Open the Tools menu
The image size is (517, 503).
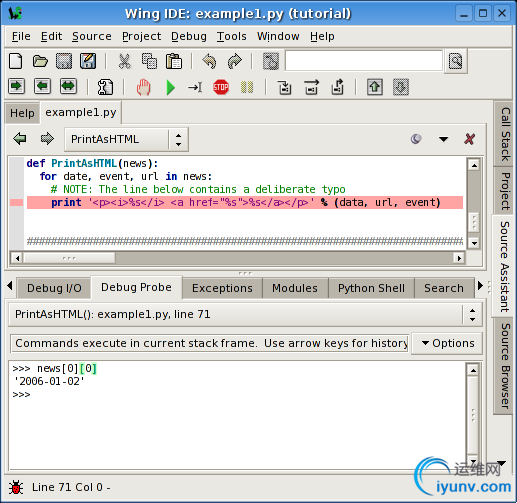[x=232, y=36]
